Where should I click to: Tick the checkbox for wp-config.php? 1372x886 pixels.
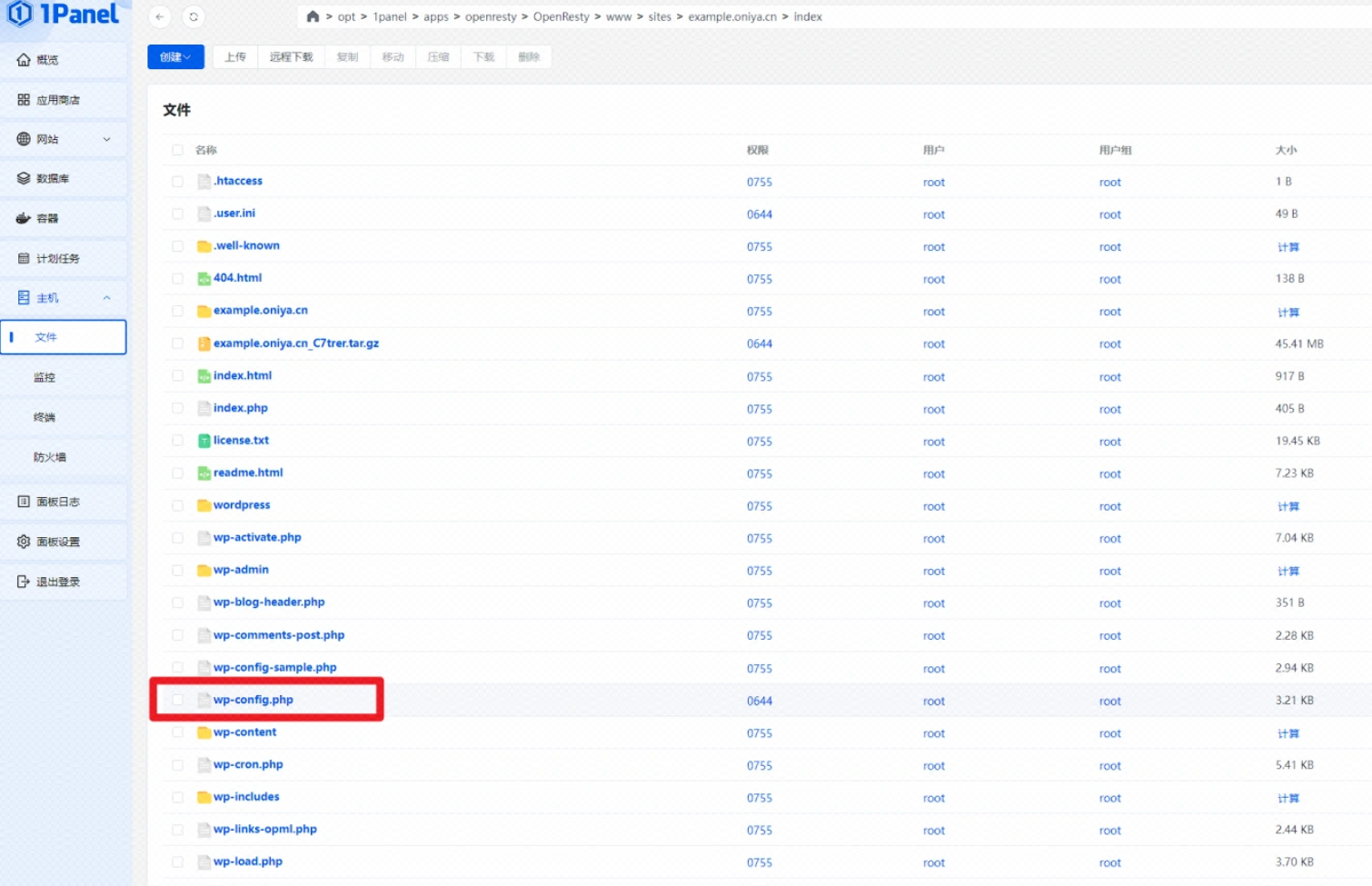pos(178,701)
